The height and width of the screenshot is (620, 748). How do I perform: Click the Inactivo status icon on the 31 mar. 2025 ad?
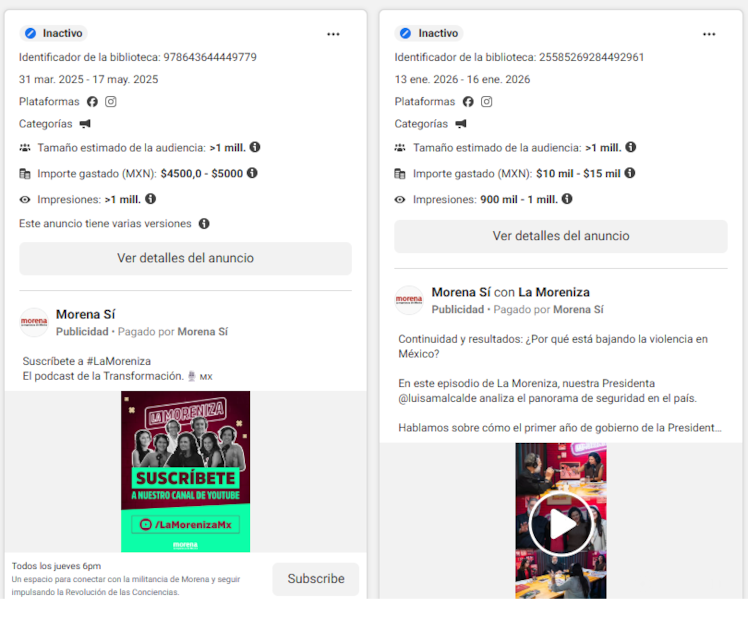30,33
